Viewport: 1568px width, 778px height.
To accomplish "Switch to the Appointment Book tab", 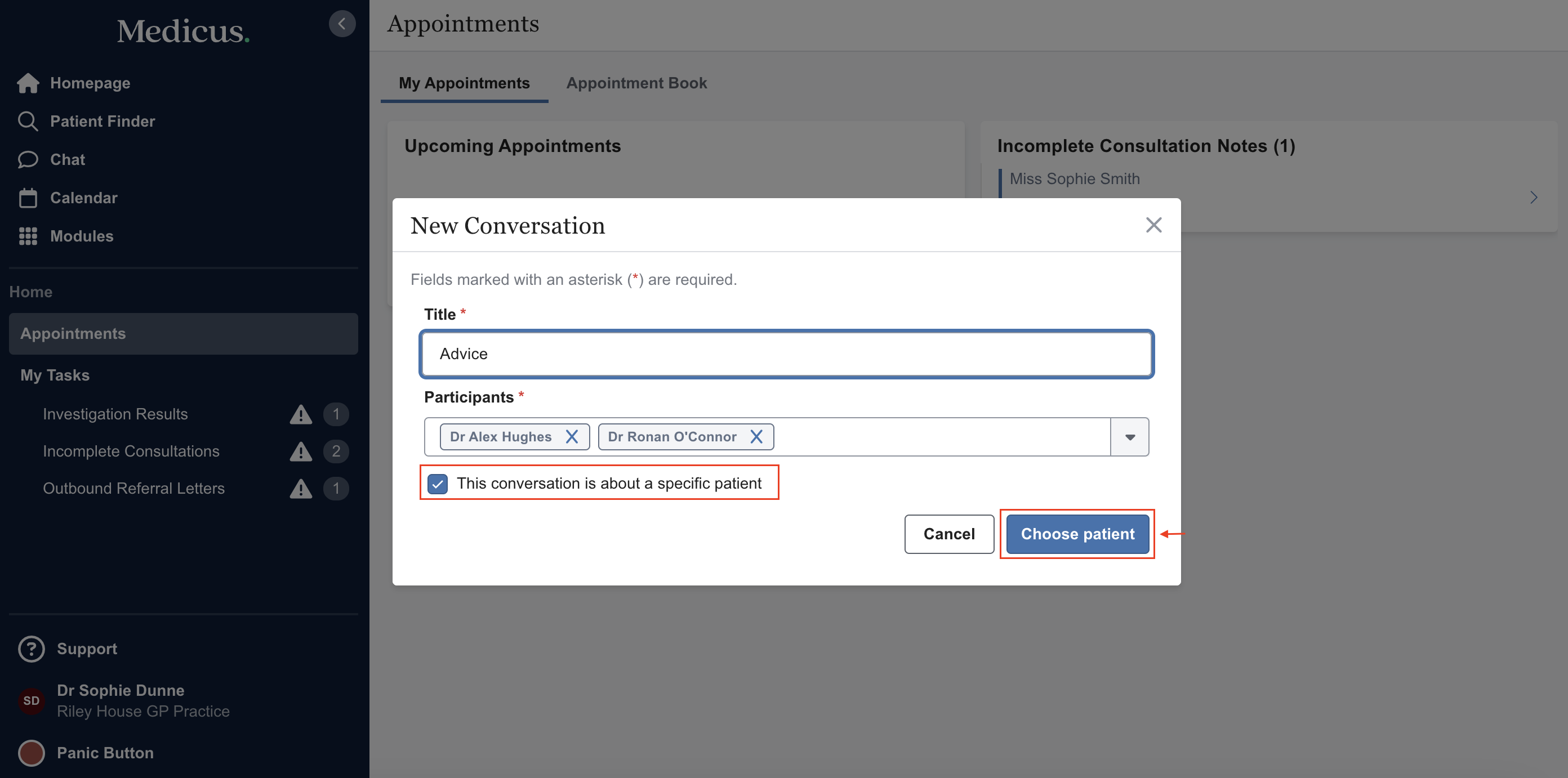I will pyautogui.click(x=636, y=83).
